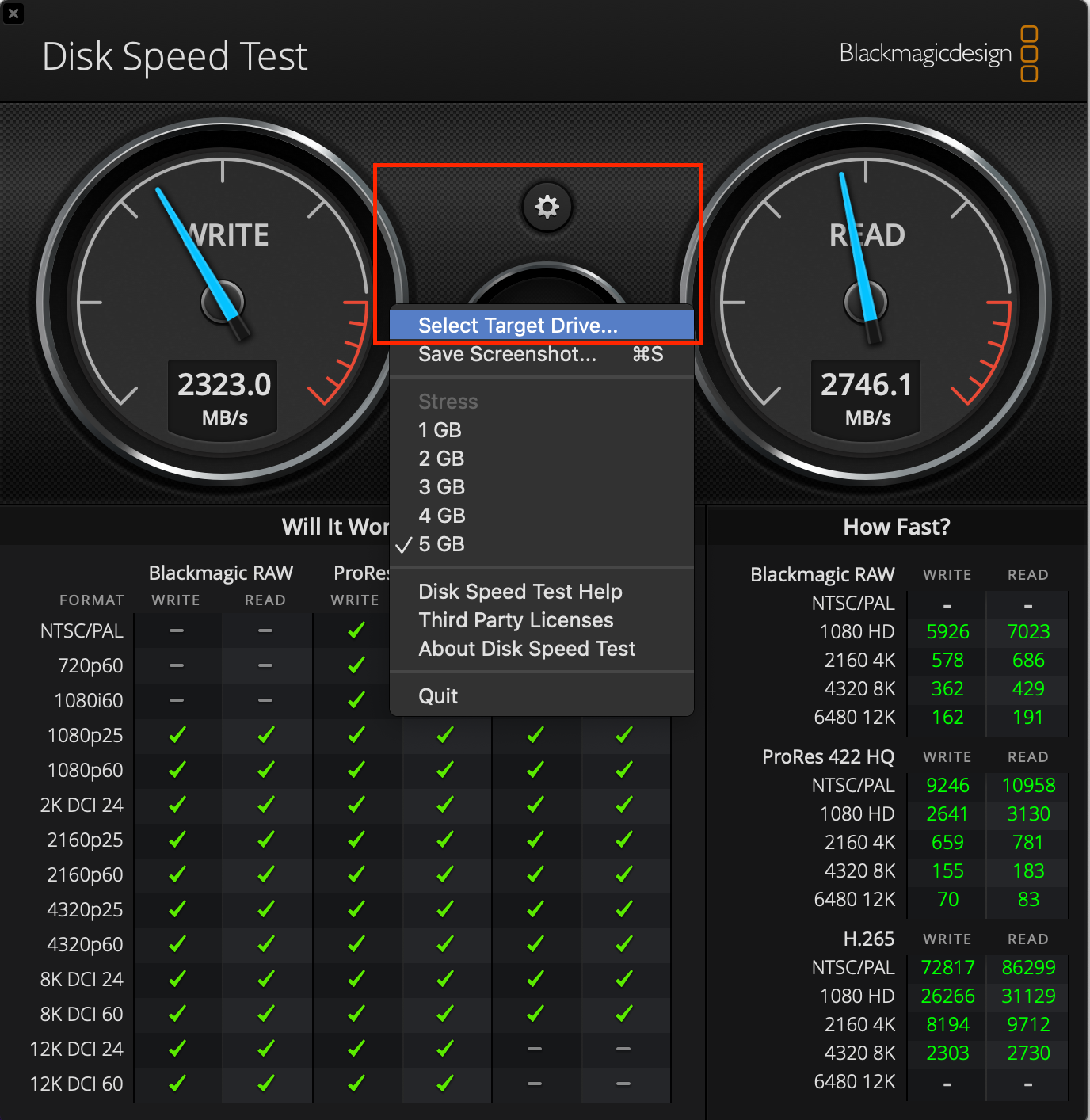Click the 12K DCI 60 format row label

pos(76,1084)
